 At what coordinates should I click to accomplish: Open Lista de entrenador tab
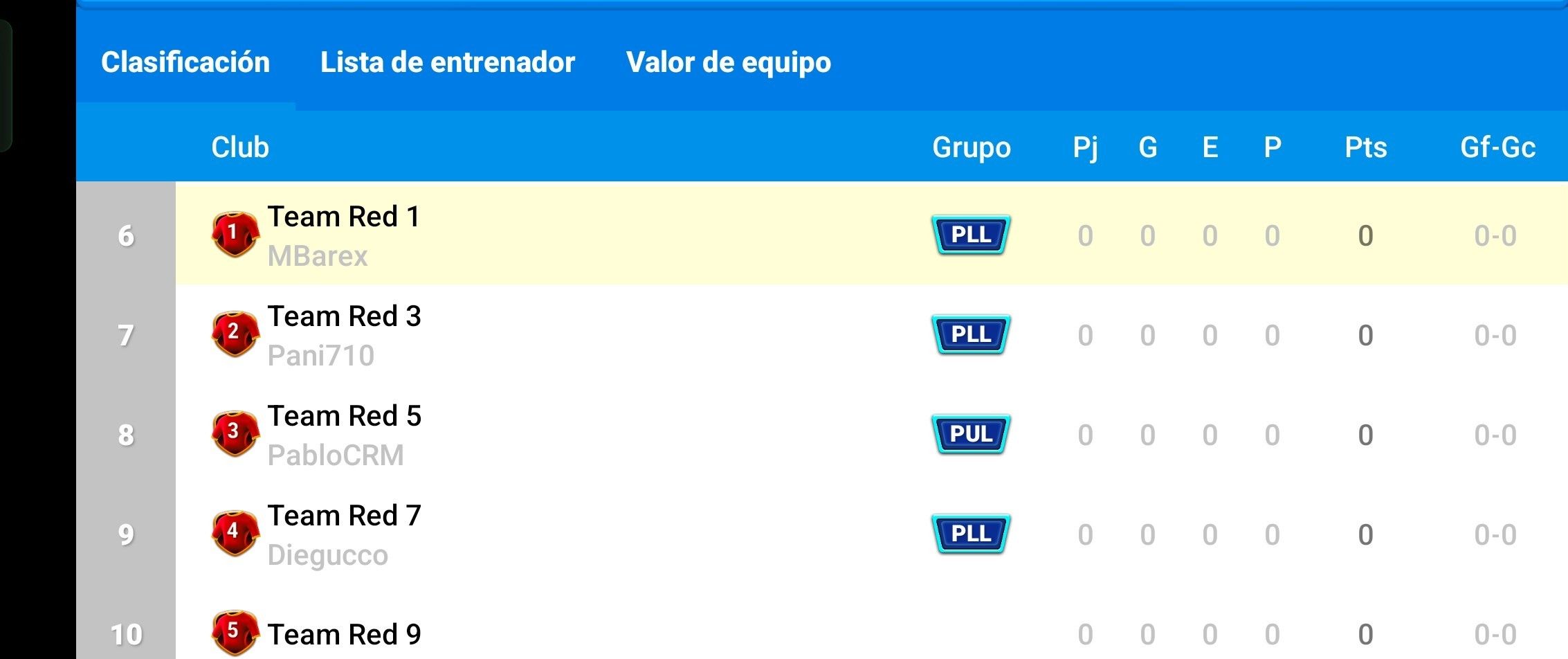pos(448,62)
